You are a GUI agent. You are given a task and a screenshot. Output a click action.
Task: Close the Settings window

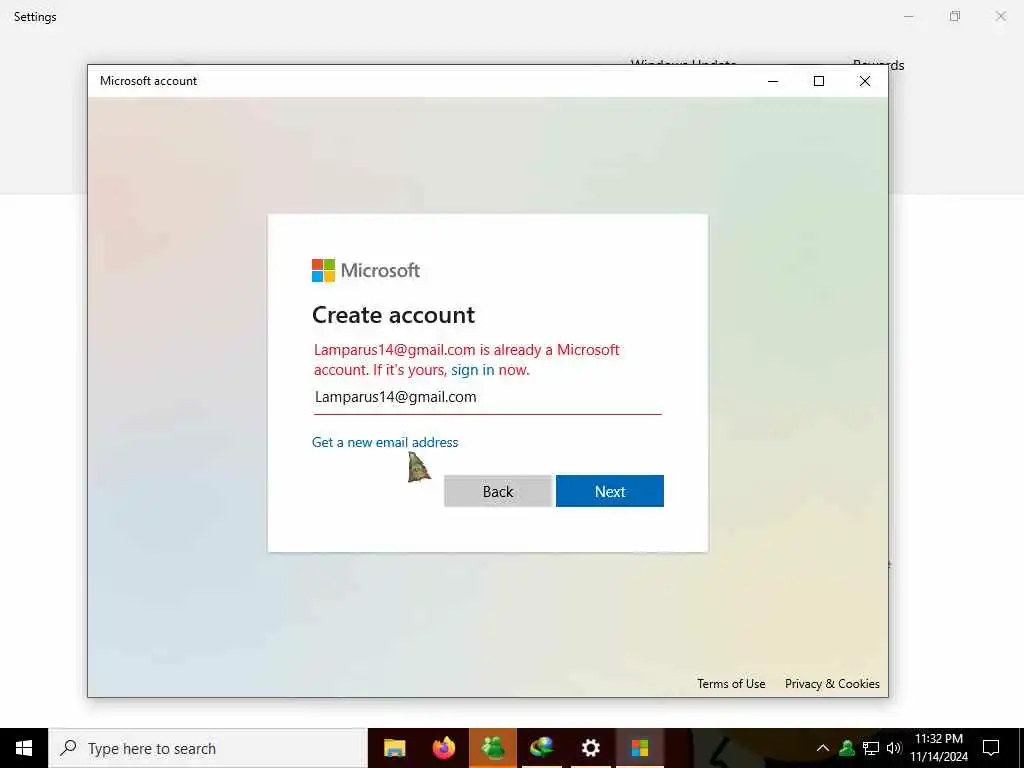(x=1000, y=16)
